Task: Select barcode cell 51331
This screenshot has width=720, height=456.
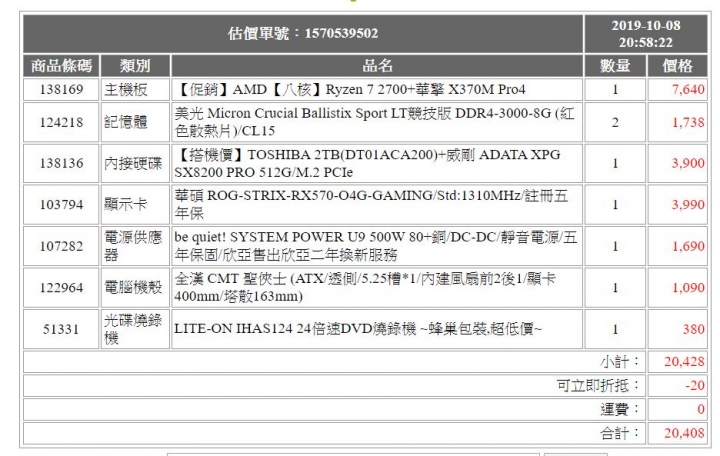Action: 61,329
